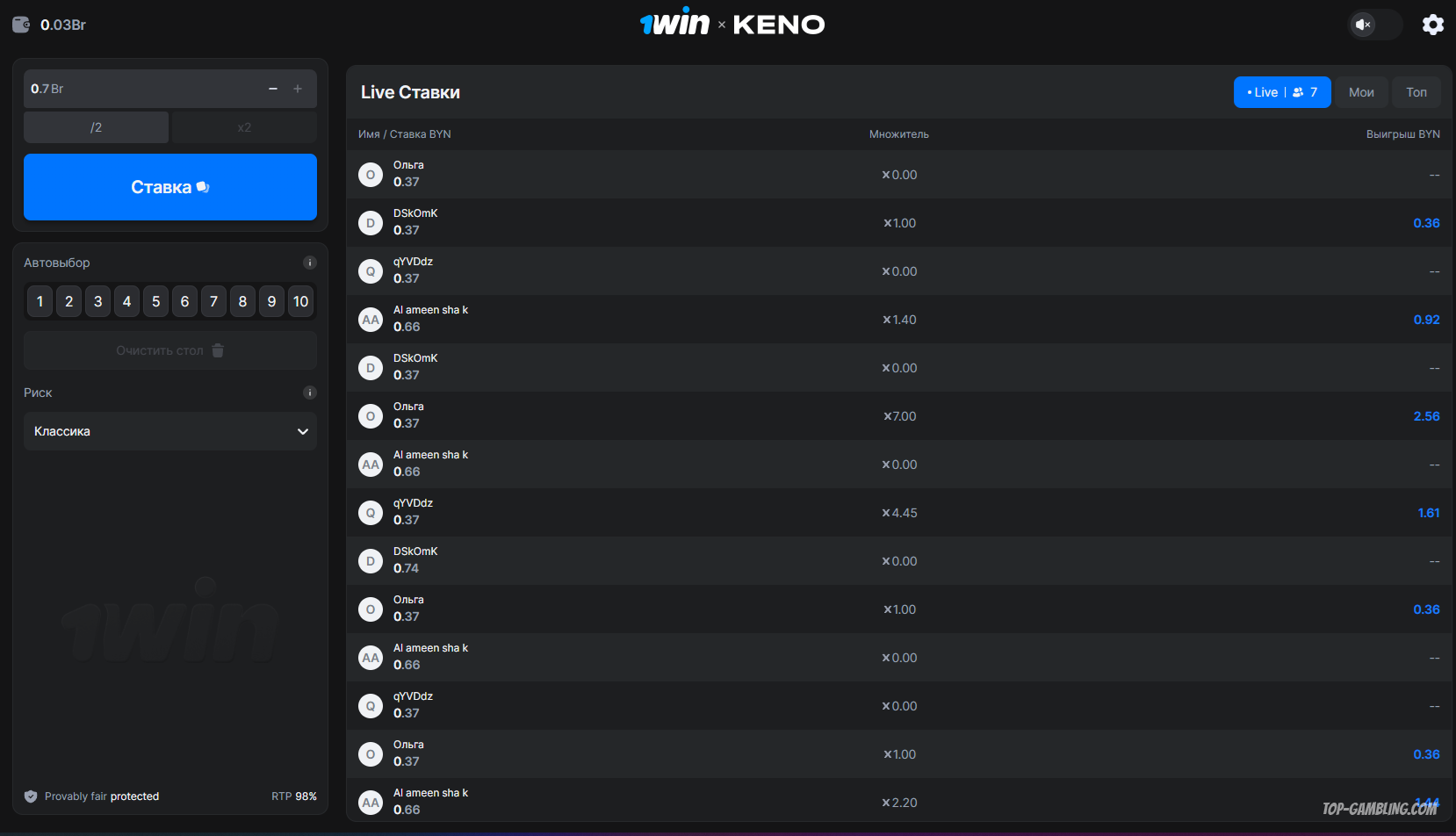The image size is (1456, 836).
Task: Decrease bet with the minus icon
Action: pos(273,89)
